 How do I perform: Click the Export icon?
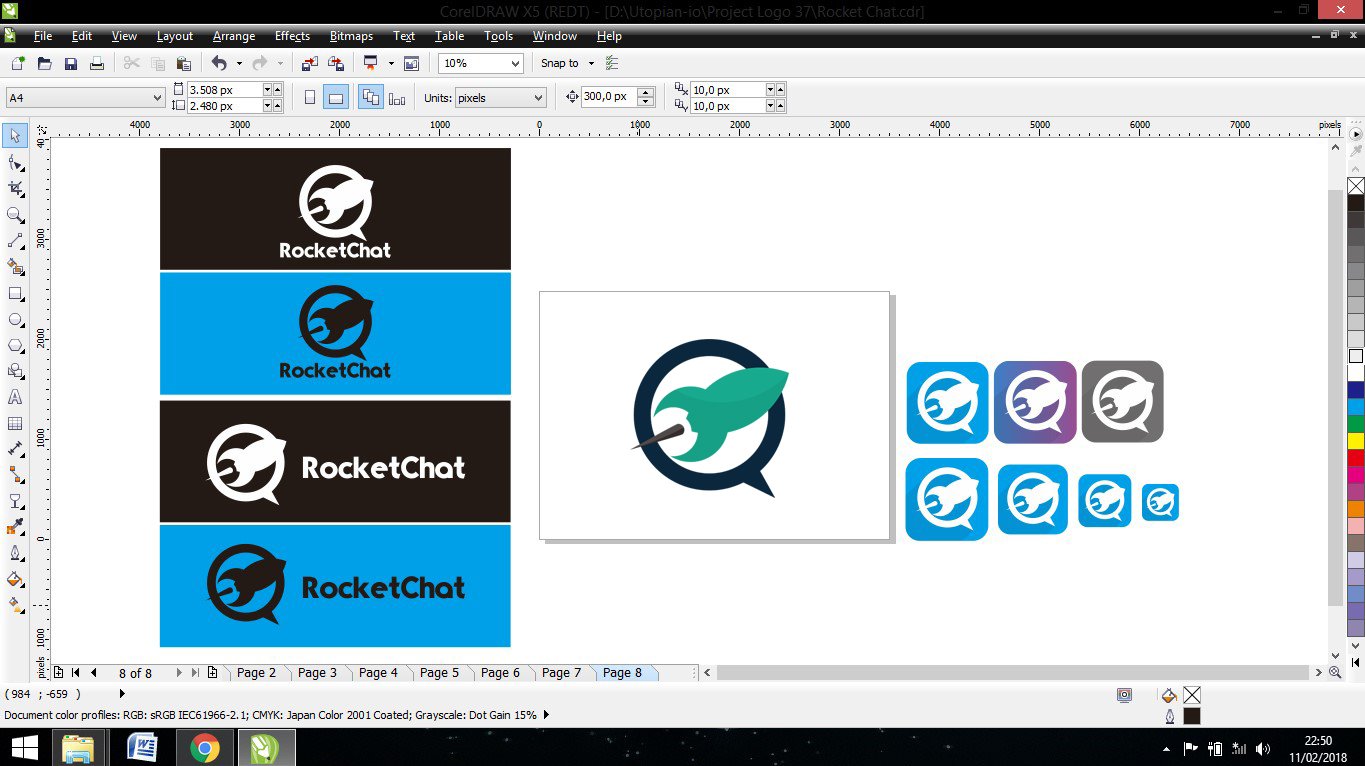pos(336,63)
